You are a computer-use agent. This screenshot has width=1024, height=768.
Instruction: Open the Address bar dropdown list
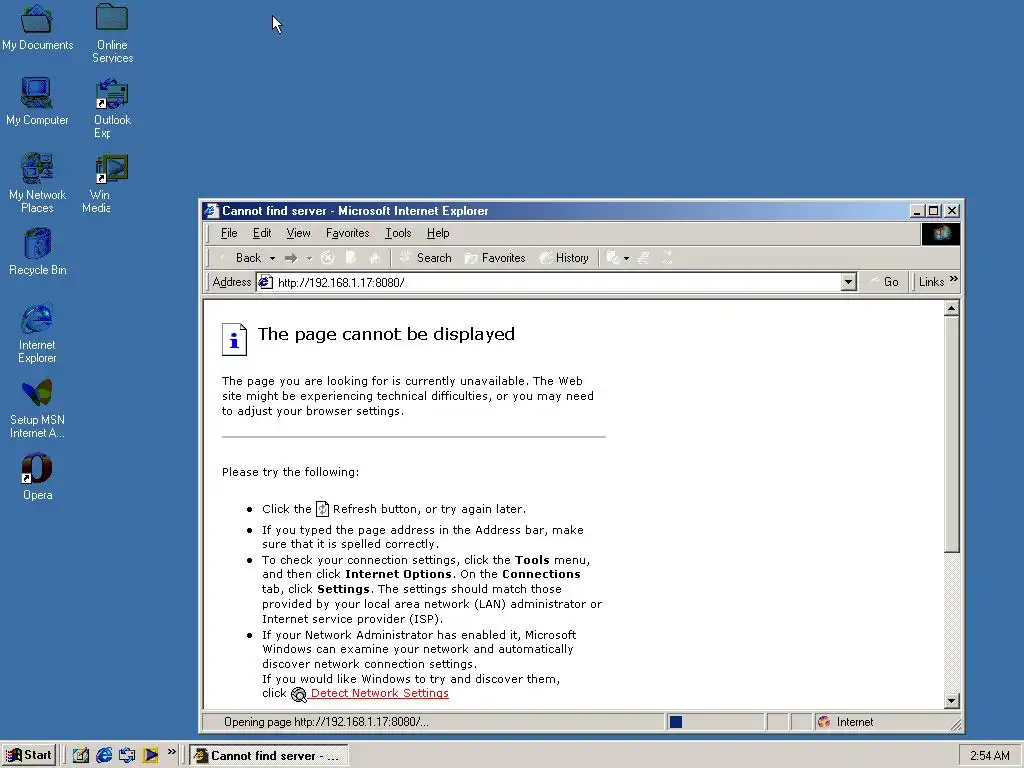click(848, 282)
